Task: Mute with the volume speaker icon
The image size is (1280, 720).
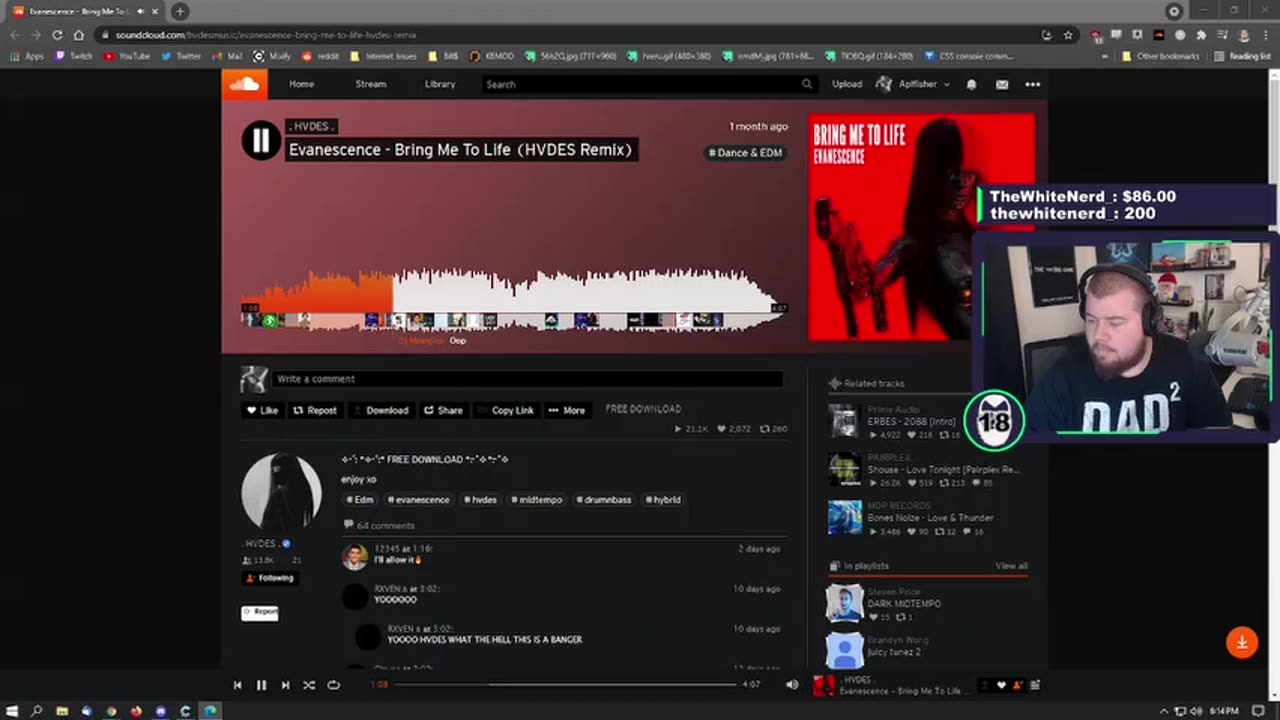Action: pos(792,685)
